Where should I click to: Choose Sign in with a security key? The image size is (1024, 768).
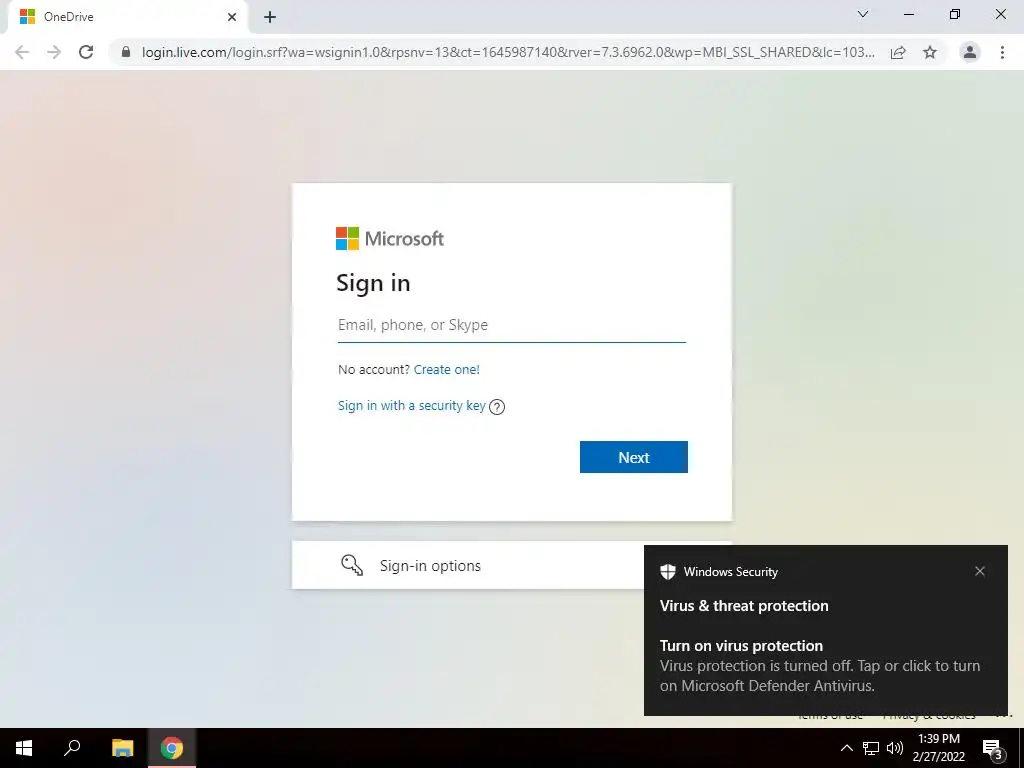tap(411, 406)
